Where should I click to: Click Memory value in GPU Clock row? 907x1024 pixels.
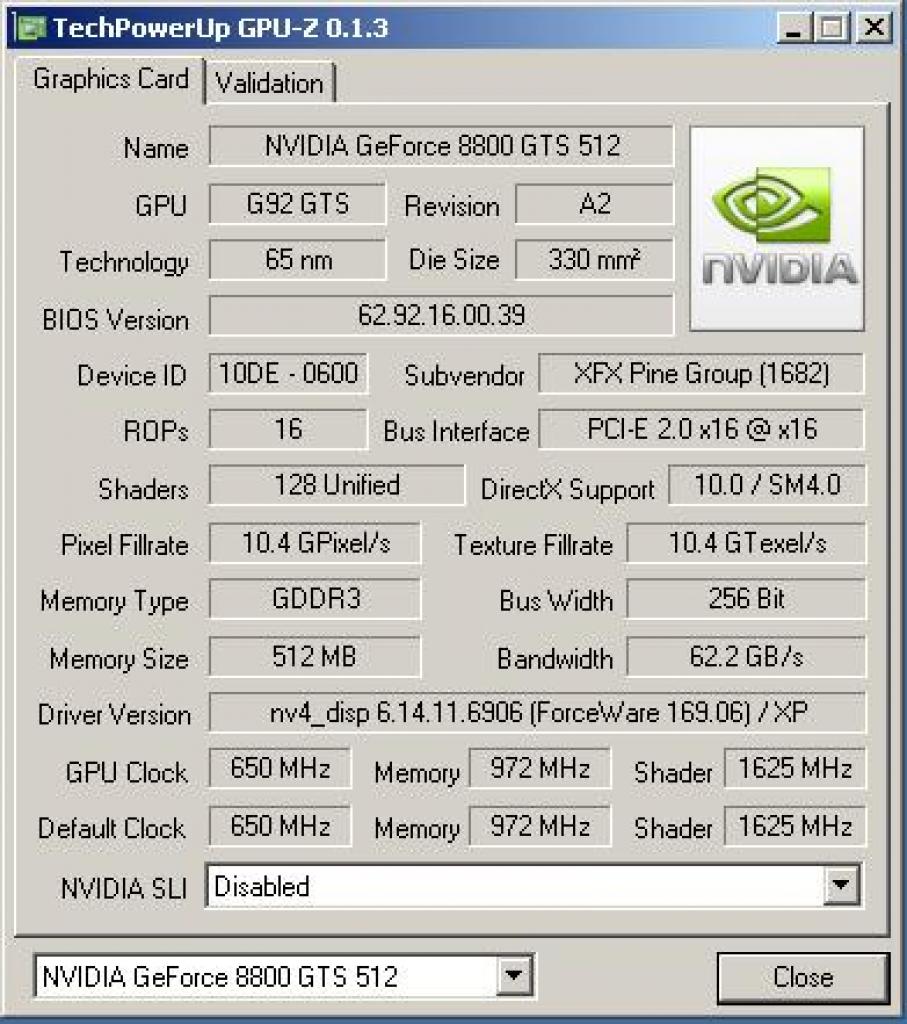coord(540,769)
